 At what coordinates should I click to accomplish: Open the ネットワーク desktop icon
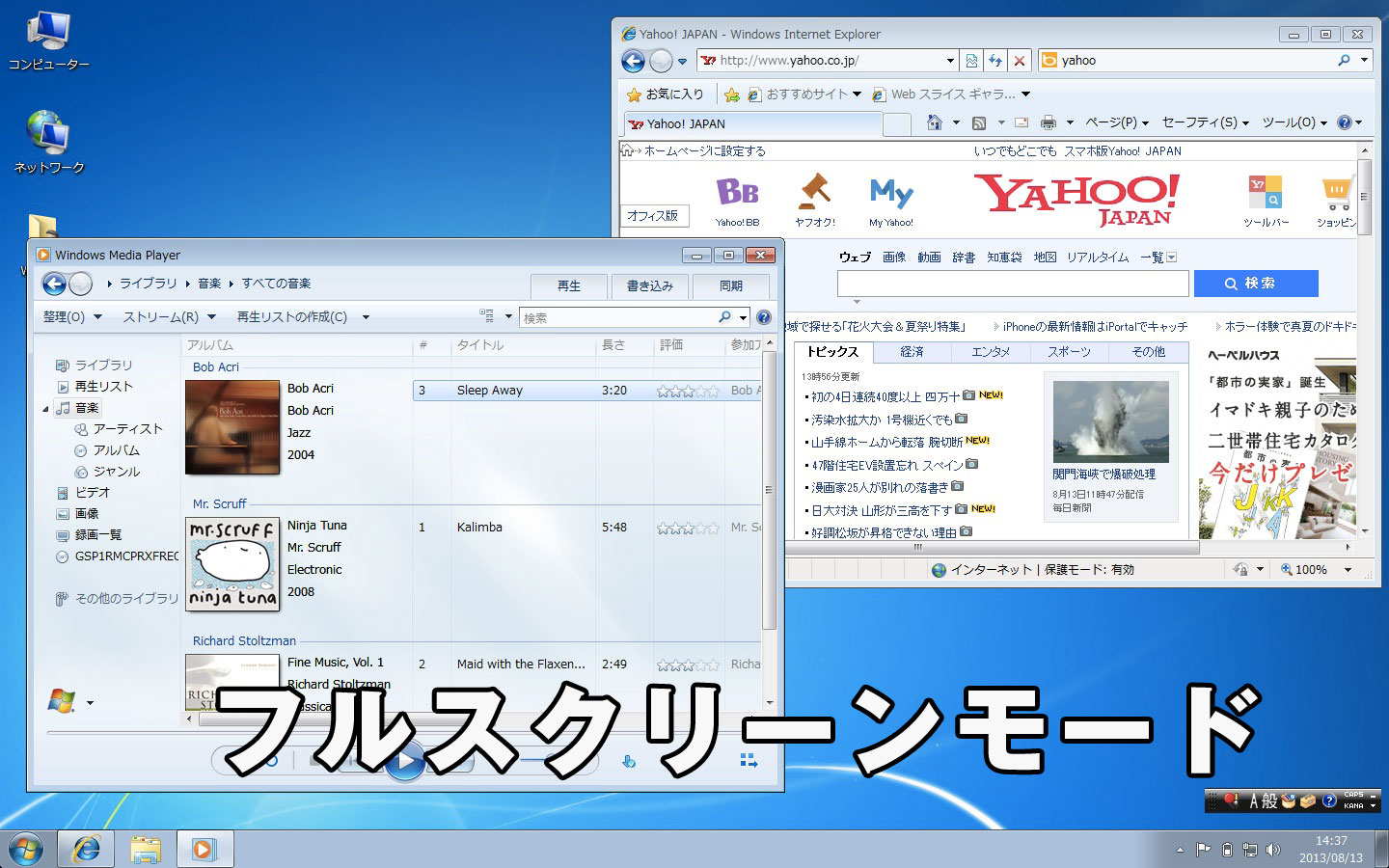point(48,142)
